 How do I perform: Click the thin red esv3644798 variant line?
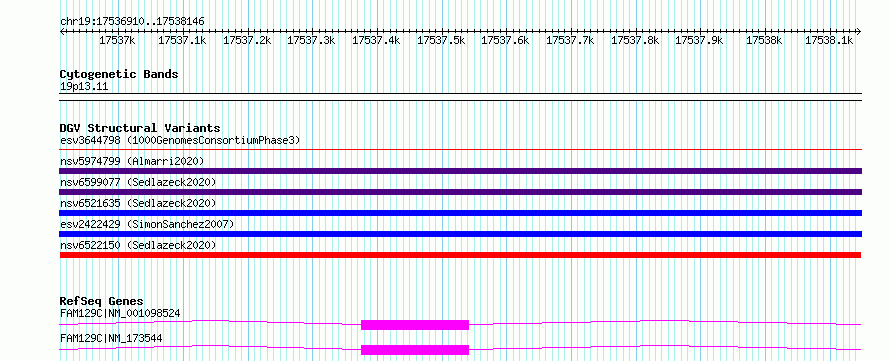tap(460, 150)
